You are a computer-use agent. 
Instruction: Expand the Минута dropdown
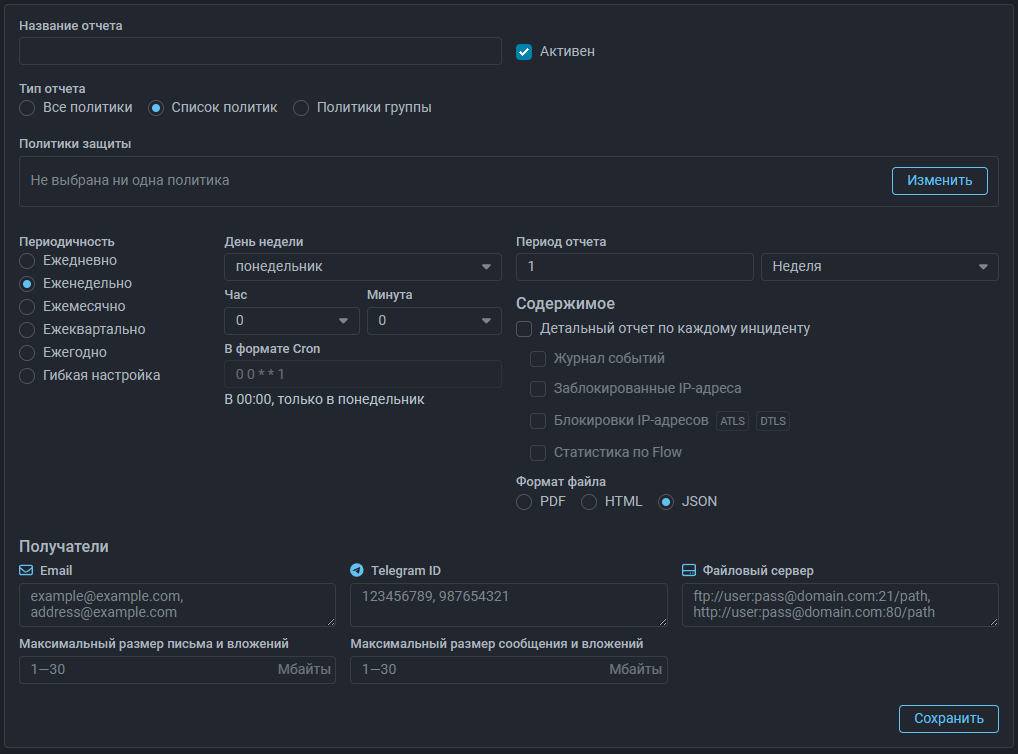coord(433,320)
